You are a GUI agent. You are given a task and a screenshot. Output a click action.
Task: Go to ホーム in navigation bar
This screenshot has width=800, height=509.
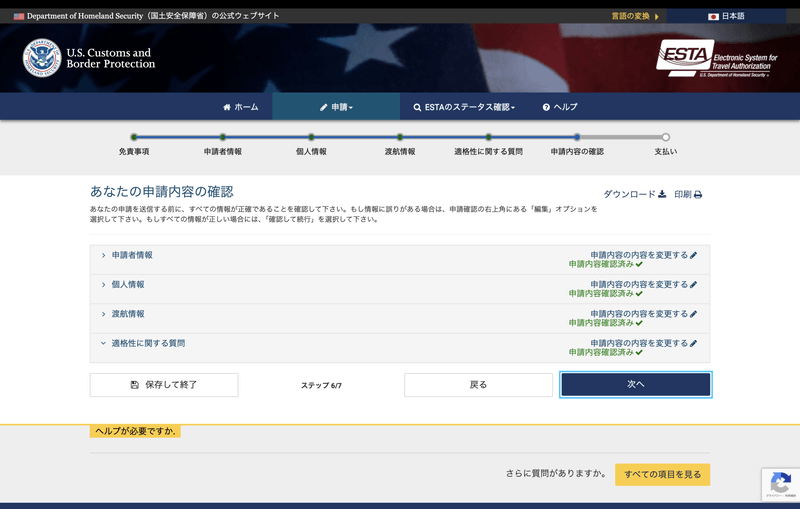240,107
